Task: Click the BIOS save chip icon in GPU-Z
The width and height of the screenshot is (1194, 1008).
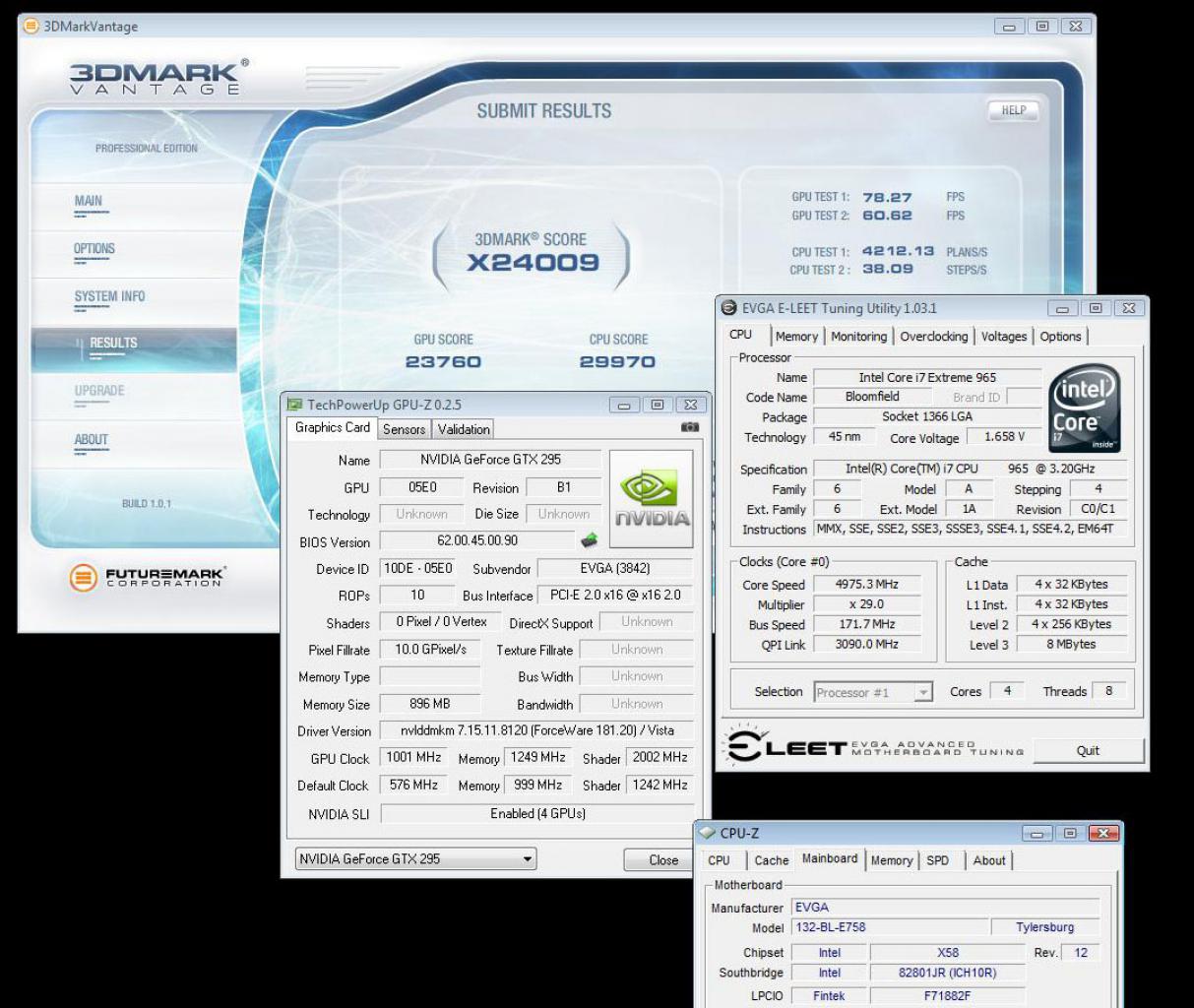Action: click(x=589, y=540)
